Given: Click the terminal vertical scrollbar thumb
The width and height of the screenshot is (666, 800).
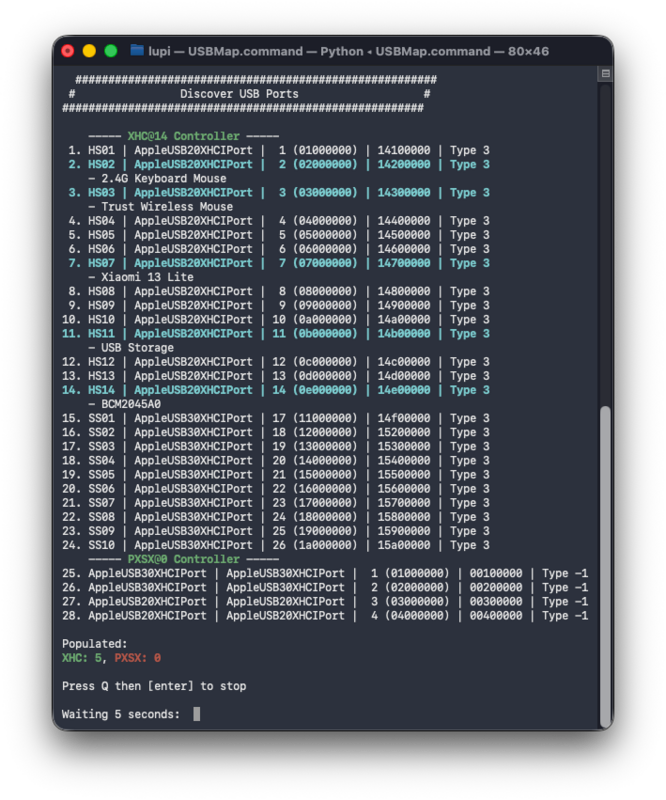Looking at the screenshot, I should [x=605, y=566].
